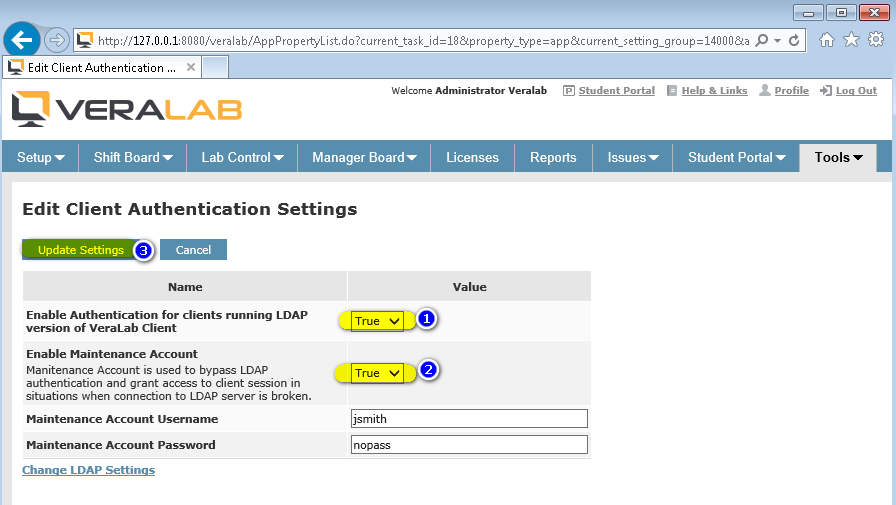Expand the Shift Board menu
Viewport: 896px width, 505px height.
pos(133,157)
